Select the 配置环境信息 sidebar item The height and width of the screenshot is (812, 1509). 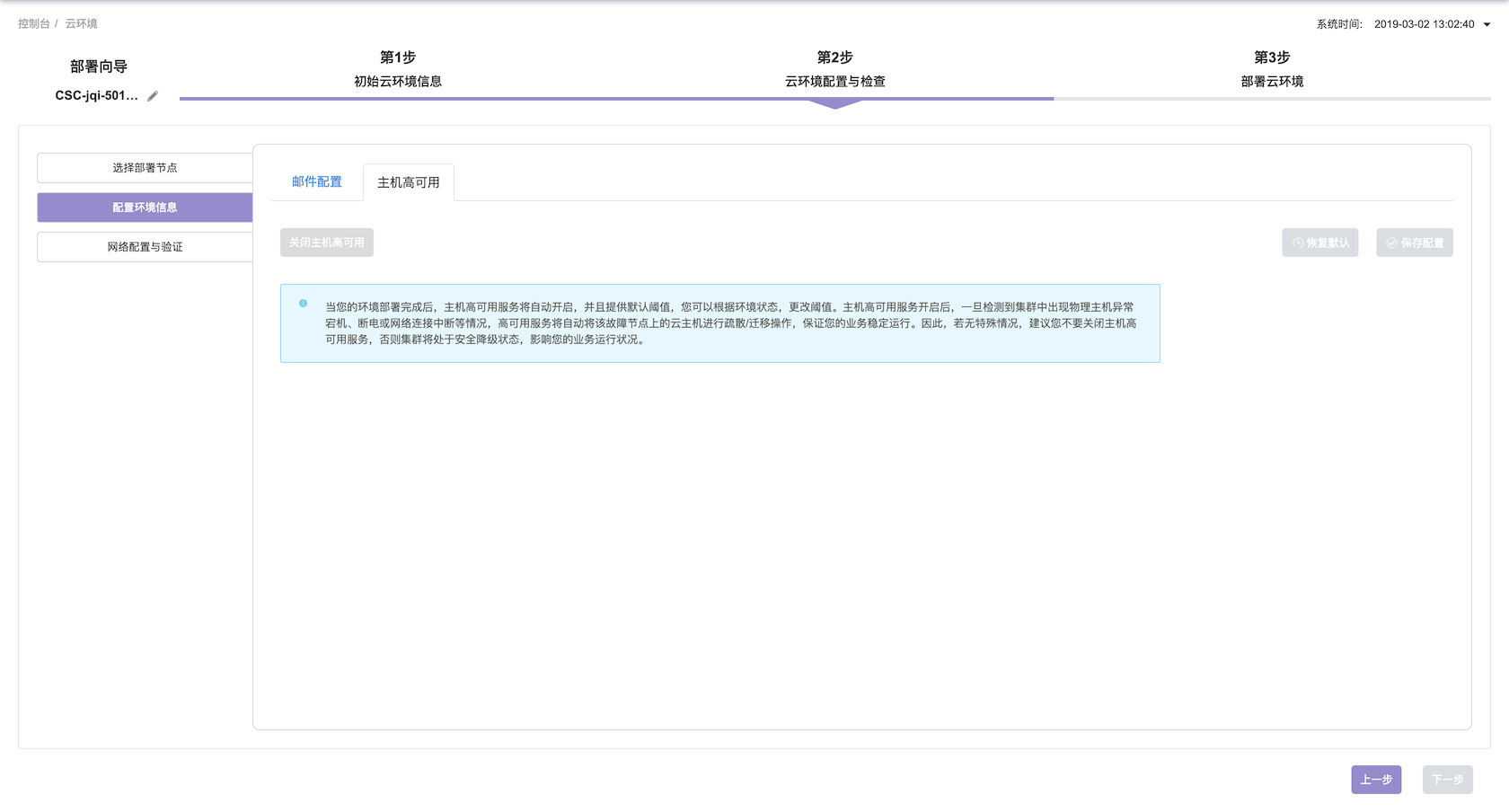click(x=145, y=207)
